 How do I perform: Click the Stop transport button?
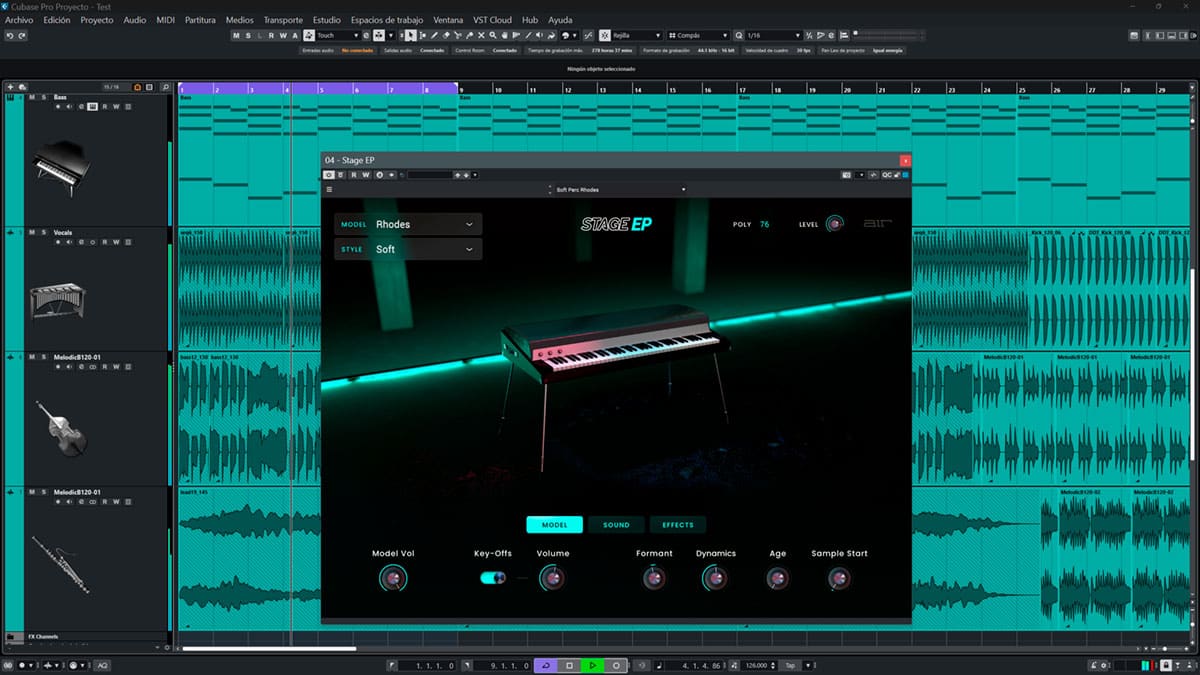click(x=569, y=665)
